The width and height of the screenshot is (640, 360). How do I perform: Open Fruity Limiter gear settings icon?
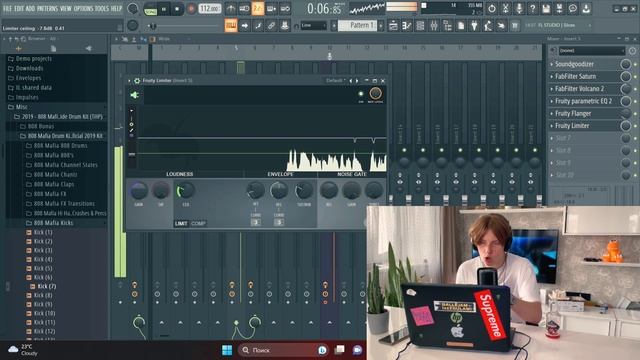click(137, 81)
